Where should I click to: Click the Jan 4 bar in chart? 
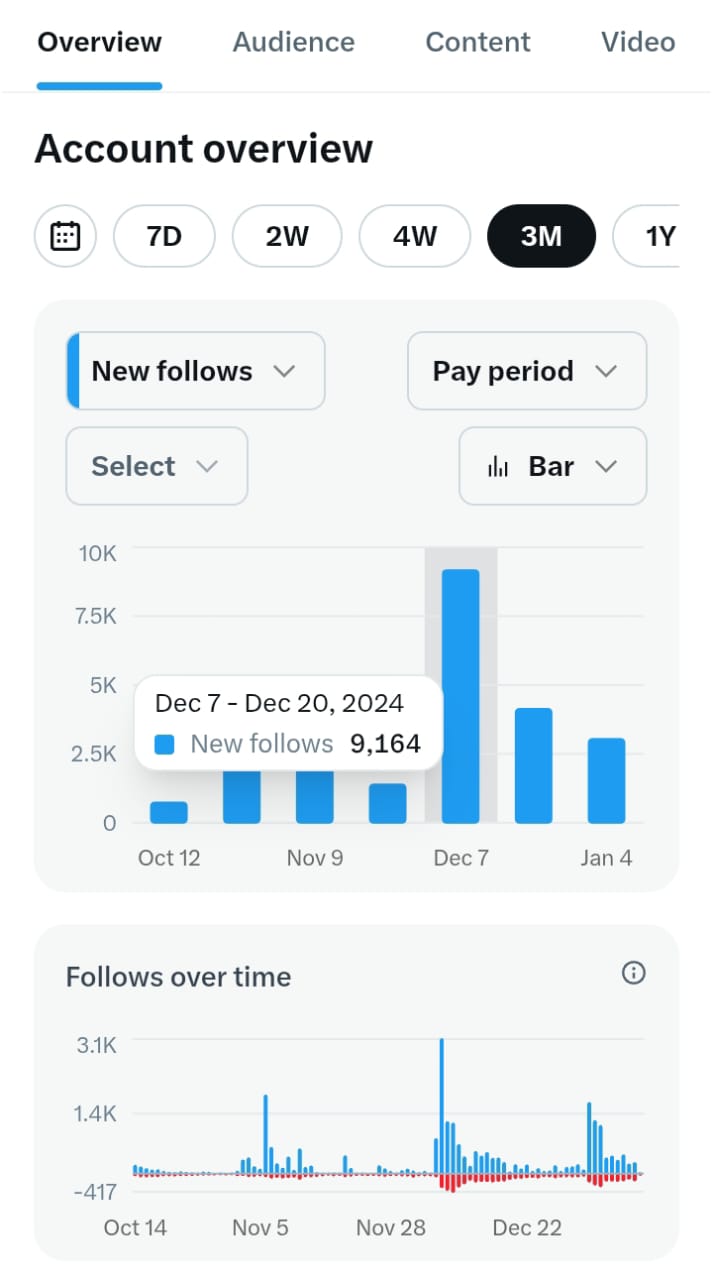[x=606, y=780]
